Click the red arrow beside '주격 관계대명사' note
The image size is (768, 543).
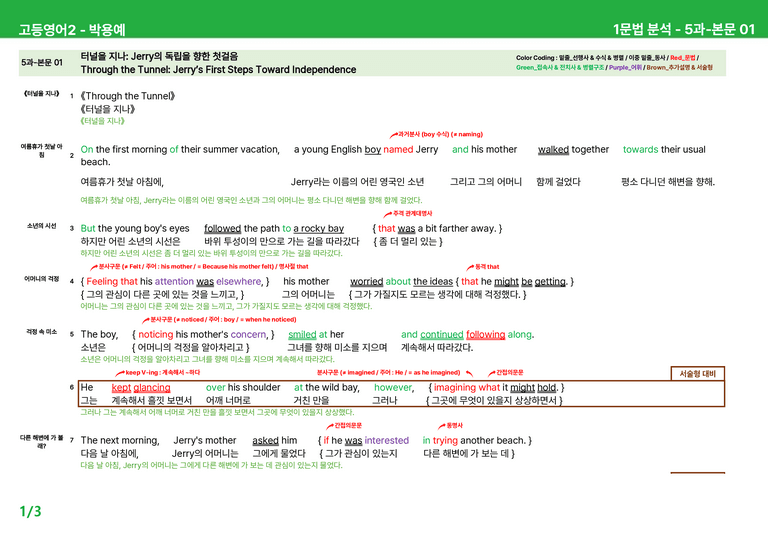387,214
